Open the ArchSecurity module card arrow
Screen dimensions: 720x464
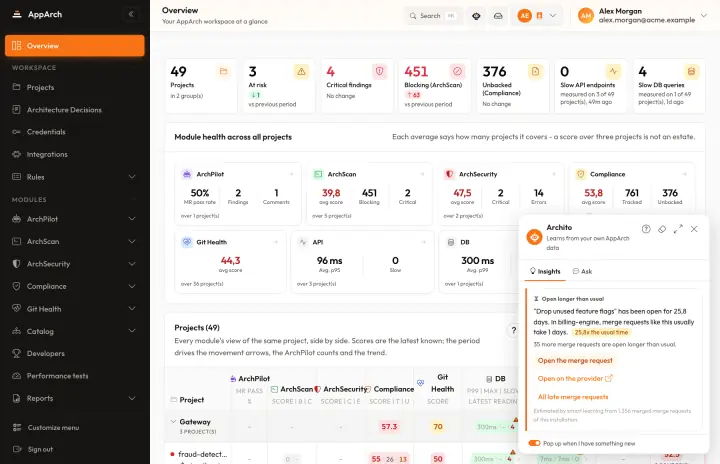click(x=553, y=174)
